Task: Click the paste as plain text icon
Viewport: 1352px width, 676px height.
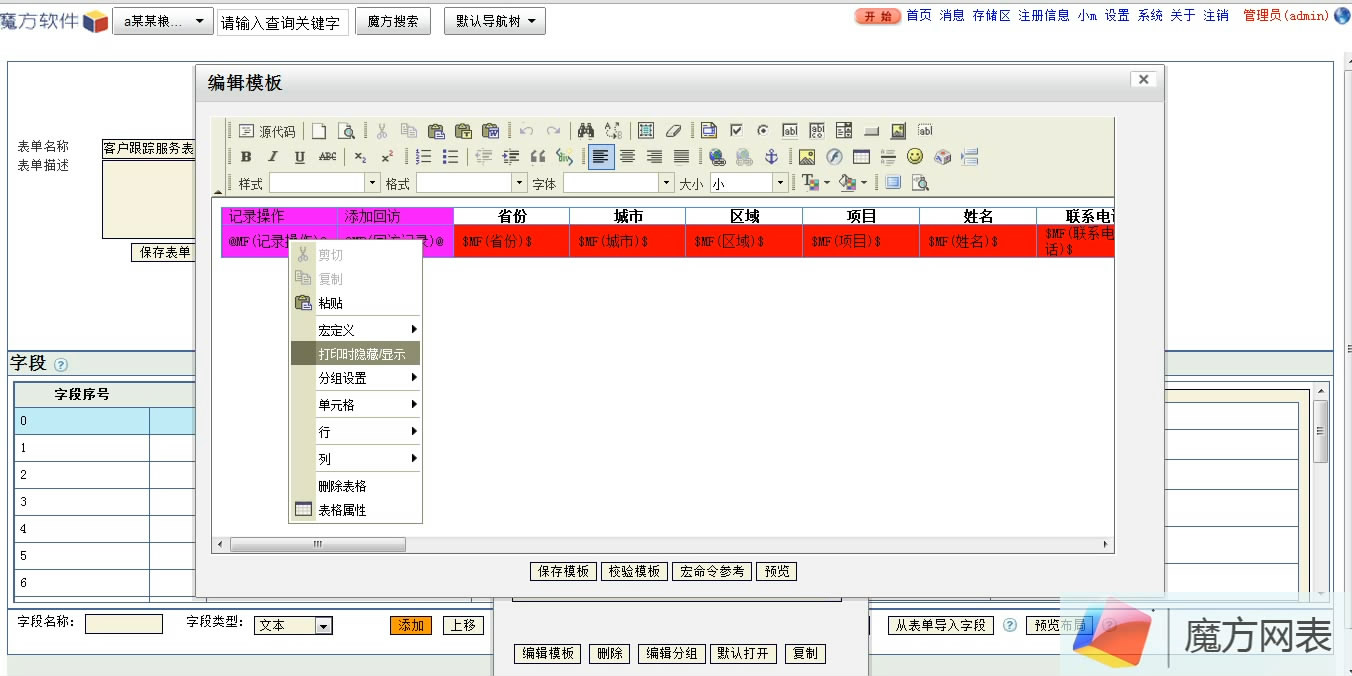Action: [463, 131]
